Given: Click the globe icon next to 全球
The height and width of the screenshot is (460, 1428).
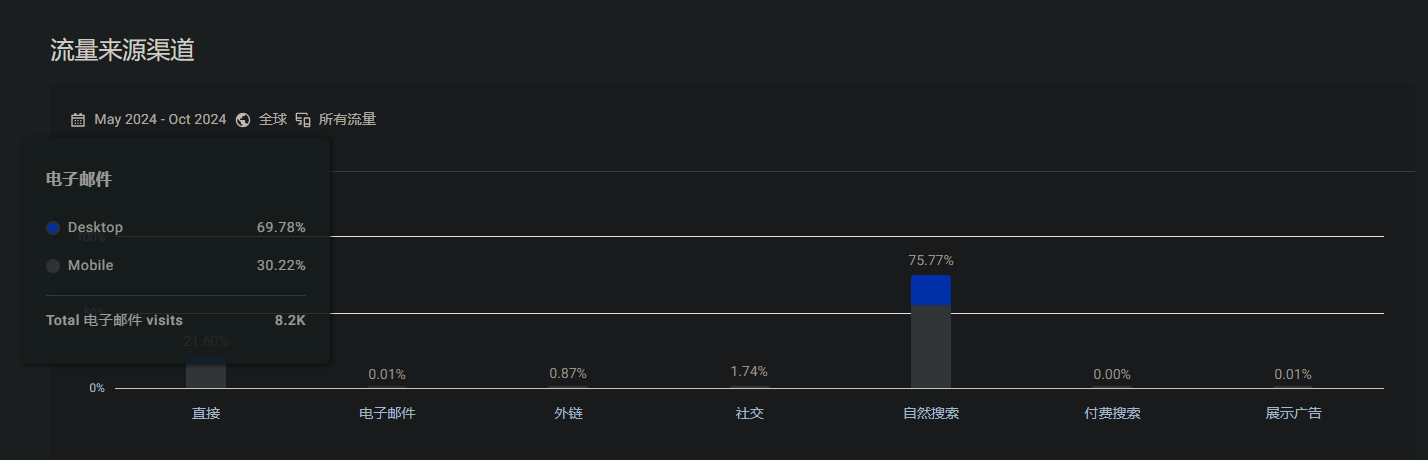Looking at the screenshot, I should [243, 120].
